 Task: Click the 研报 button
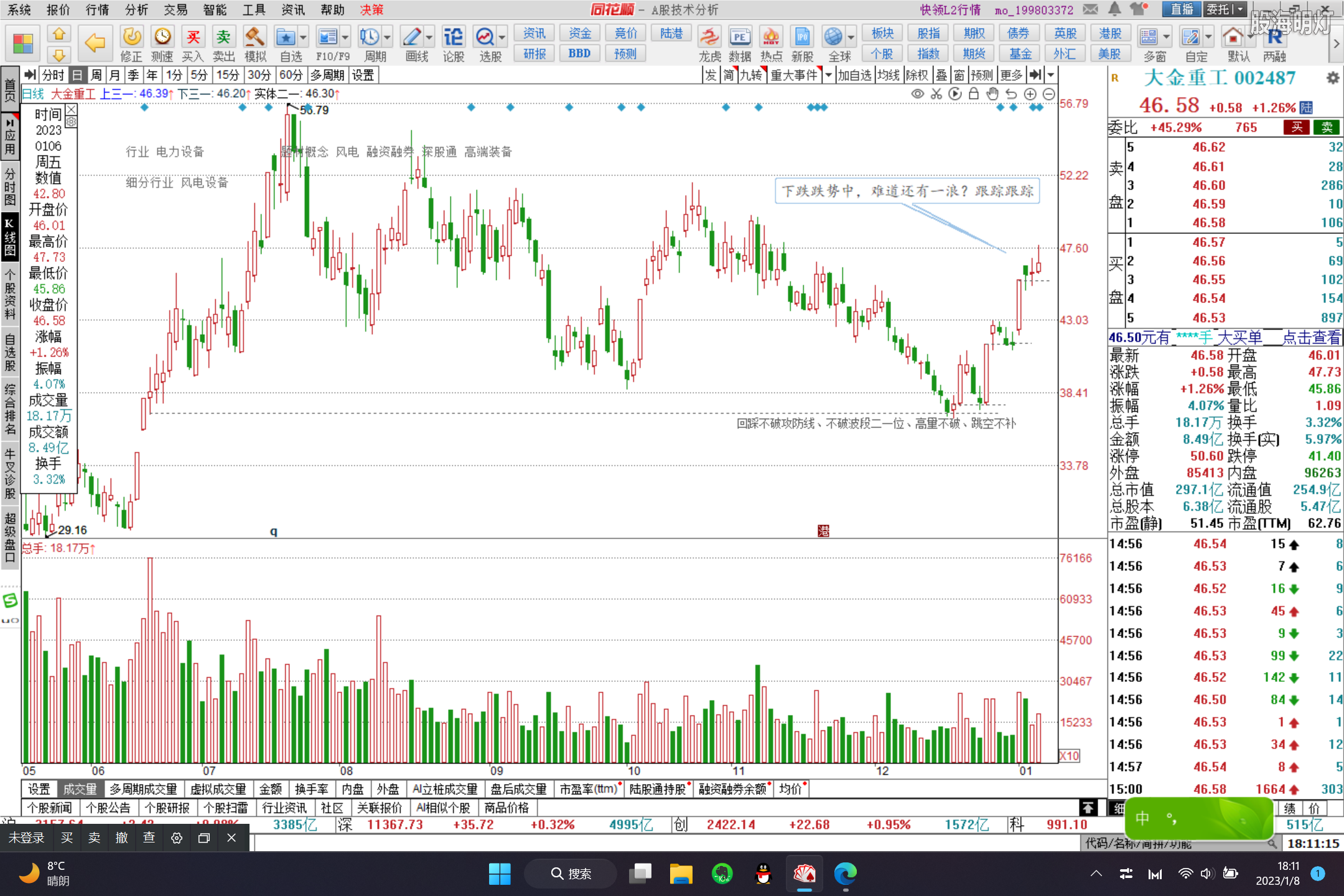point(534,54)
